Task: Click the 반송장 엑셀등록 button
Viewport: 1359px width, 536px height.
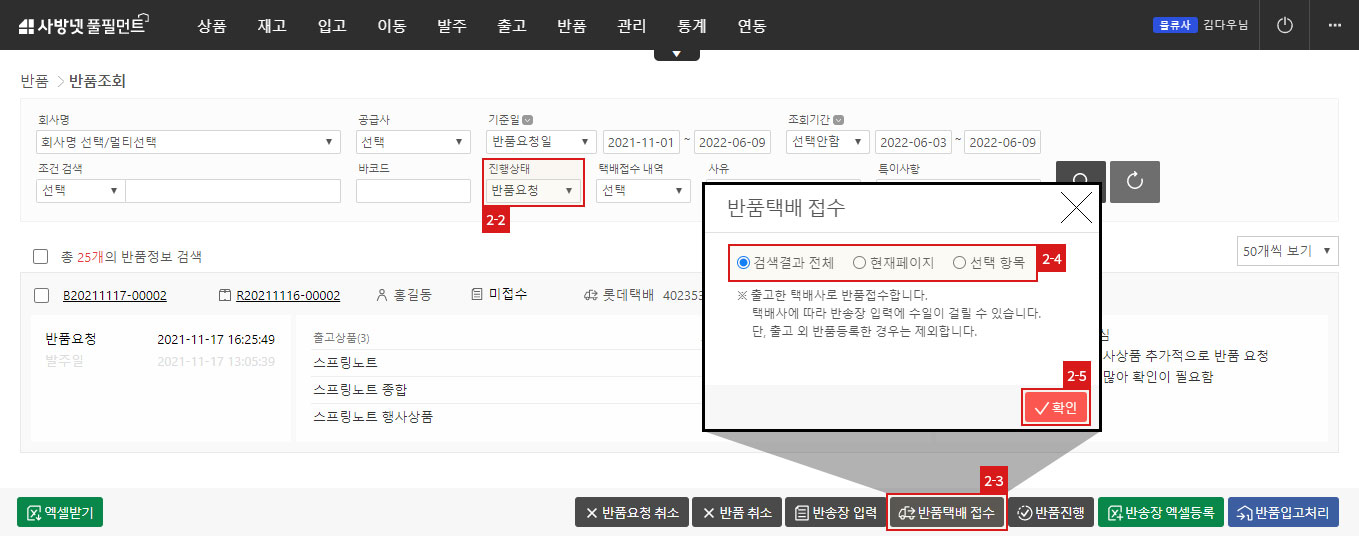Action: coord(1160,512)
